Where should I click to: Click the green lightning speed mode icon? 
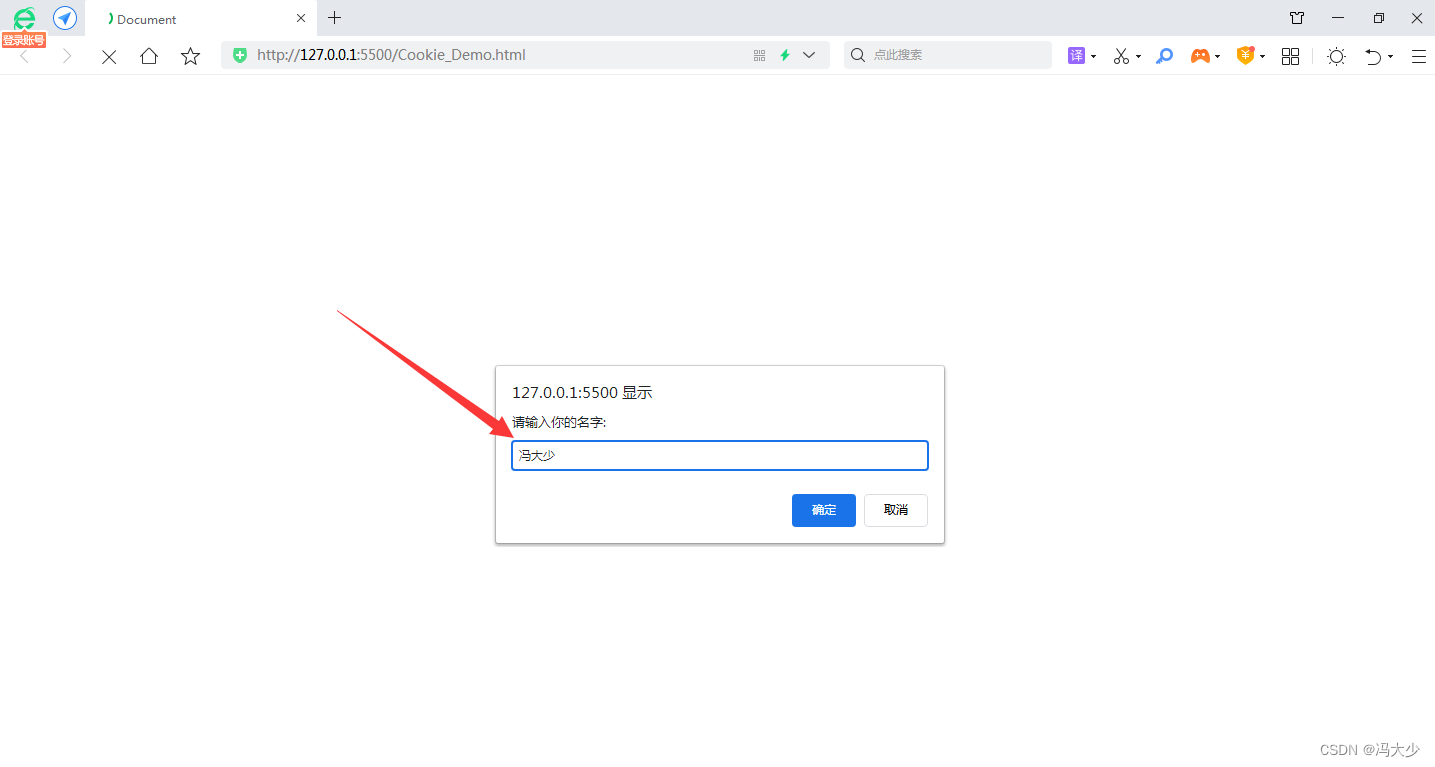(x=785, y=55)
